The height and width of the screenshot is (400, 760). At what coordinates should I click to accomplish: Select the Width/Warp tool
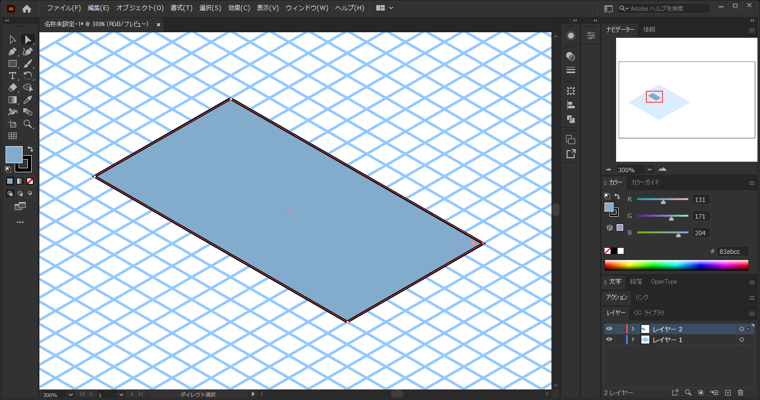tap(12, 112)
